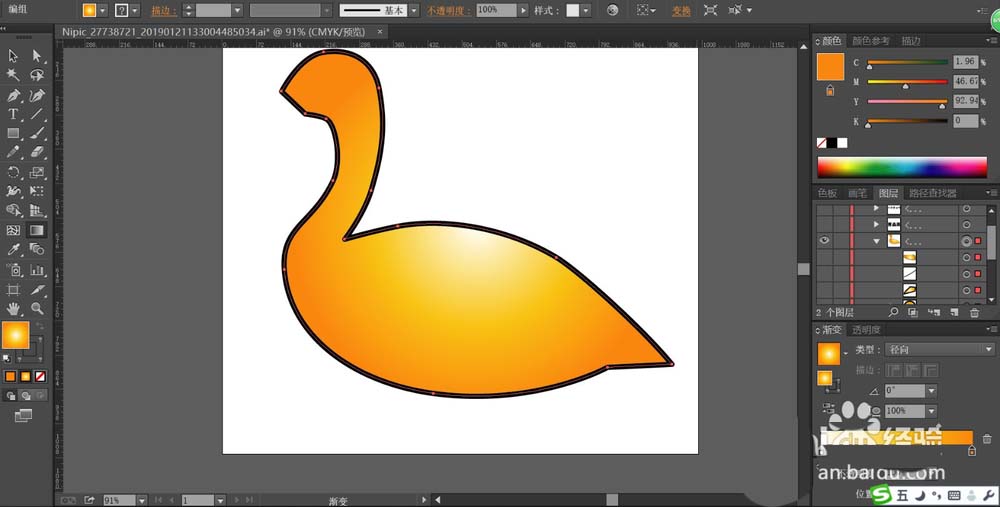Image resolution: width=1000 pixels, height=507 pixels.
Task: Expand the first collapsed layer row
Action: 876,209
